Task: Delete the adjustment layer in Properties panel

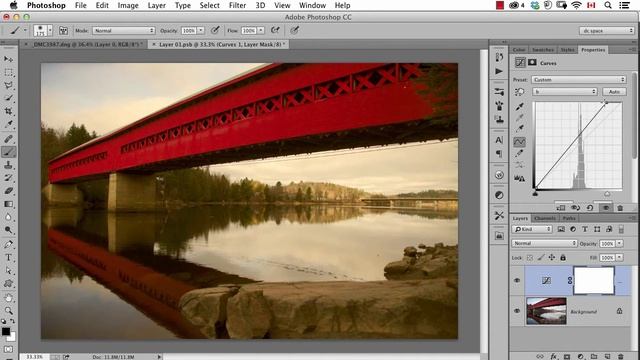Action: point(620,208)
